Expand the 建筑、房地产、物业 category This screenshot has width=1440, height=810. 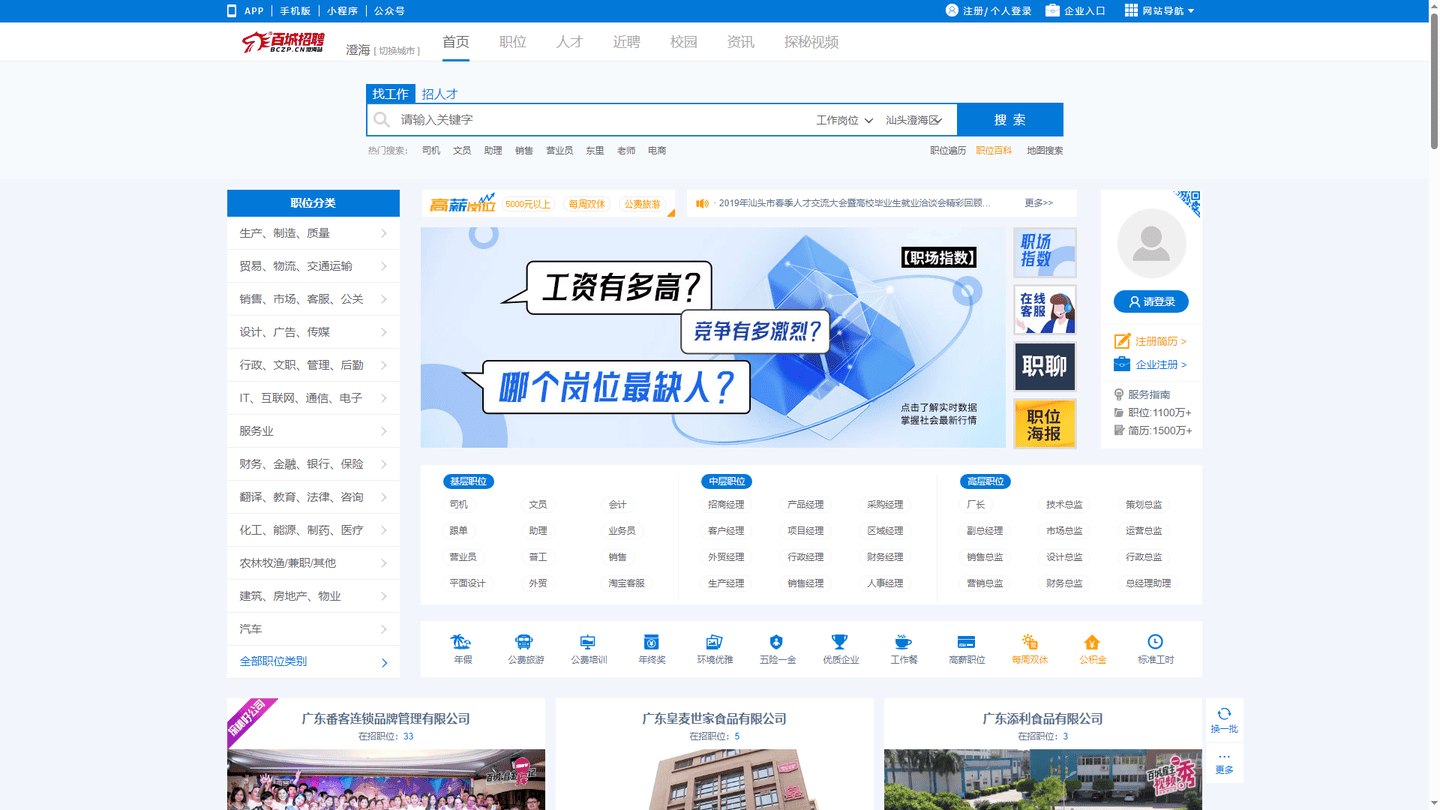click(x=313, y=596)
